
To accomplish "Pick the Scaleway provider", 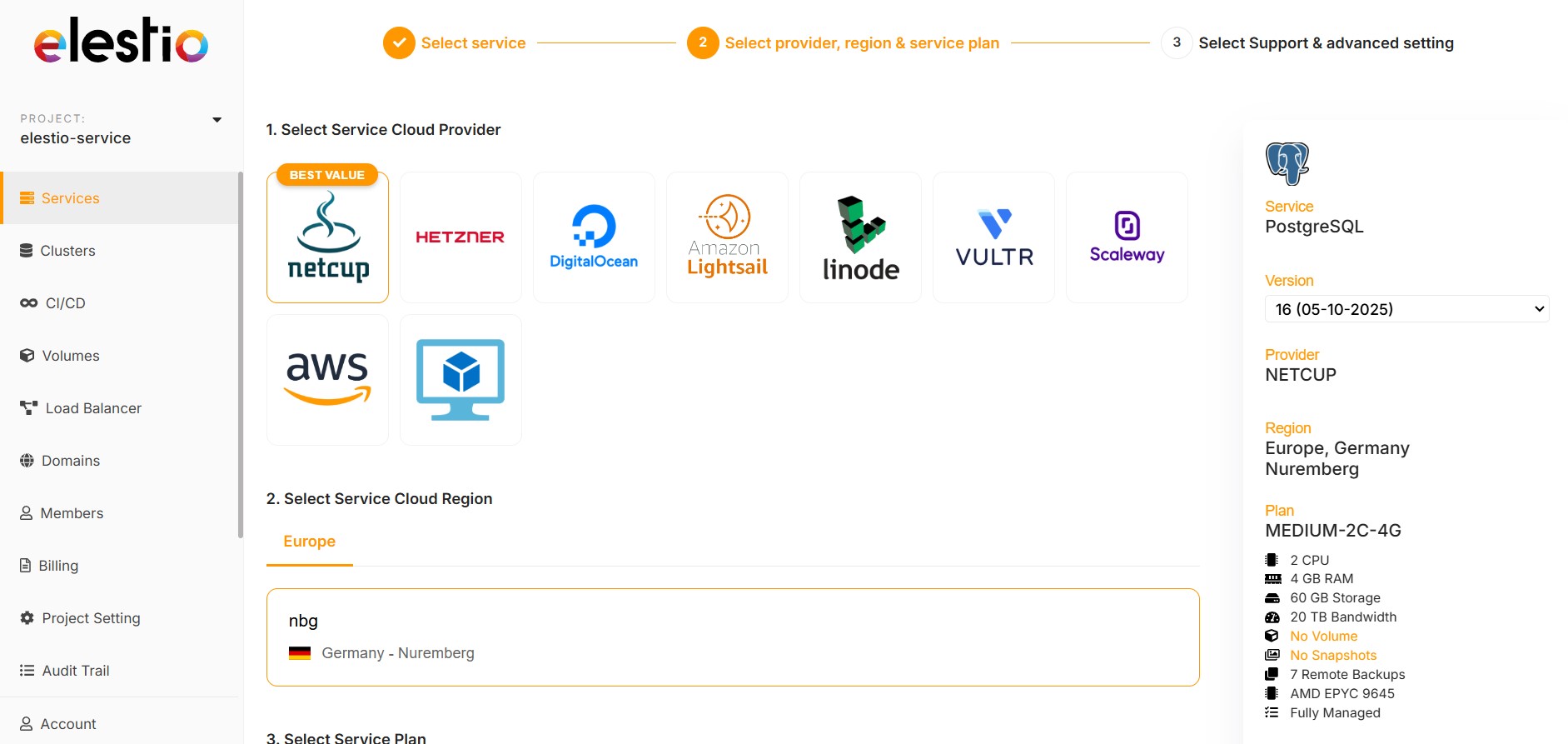I will 1127,237.
